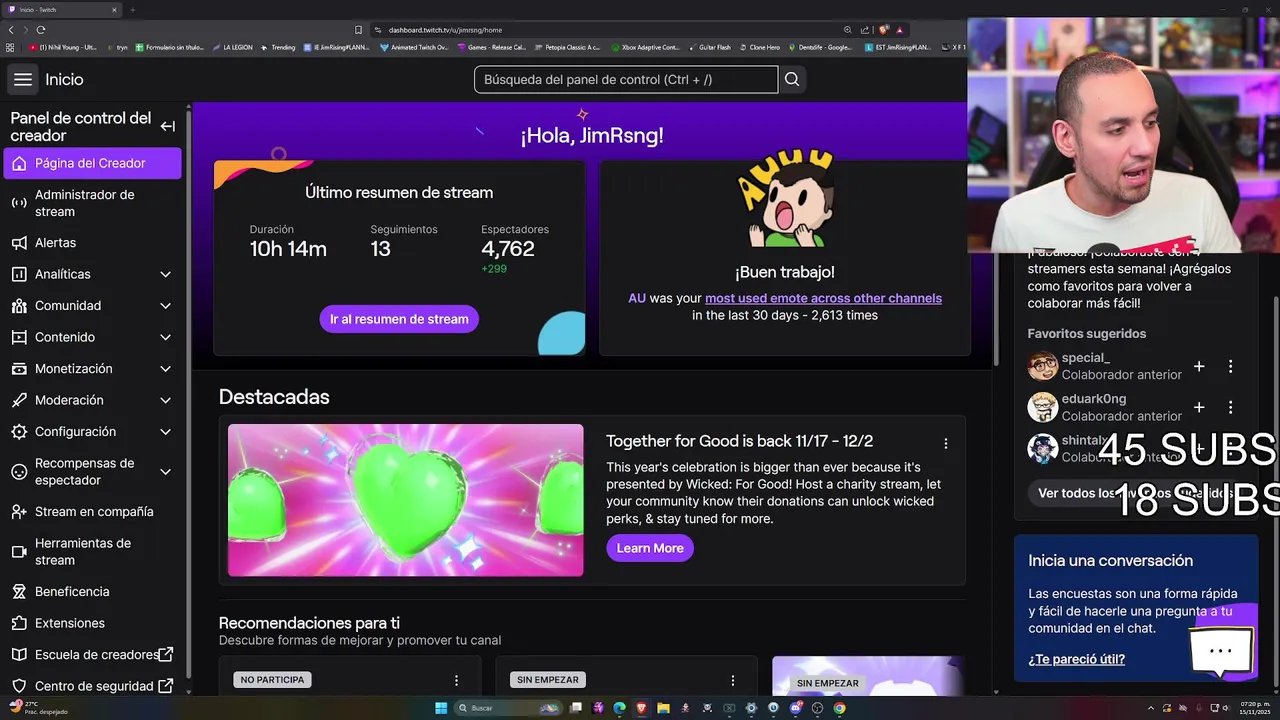Open most used emote across other channels link
Image resolution: width=1280 pixels, height=720 pixels.
coord(823,298)
